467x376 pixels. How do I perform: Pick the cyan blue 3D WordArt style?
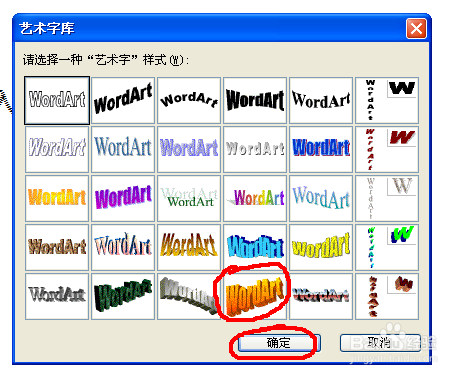(255, 247)
